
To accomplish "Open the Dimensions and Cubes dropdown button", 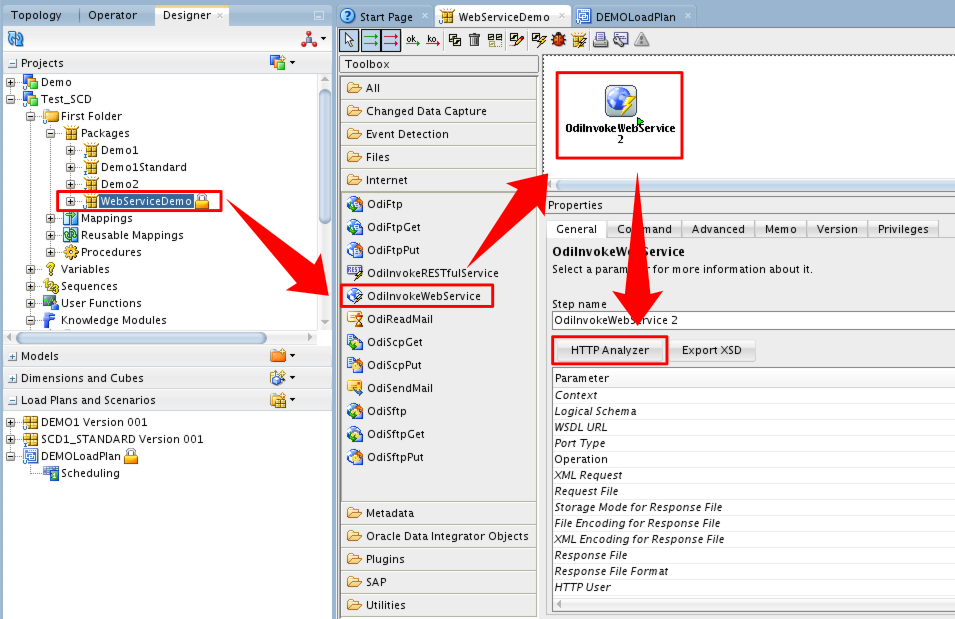I will 283,378.
